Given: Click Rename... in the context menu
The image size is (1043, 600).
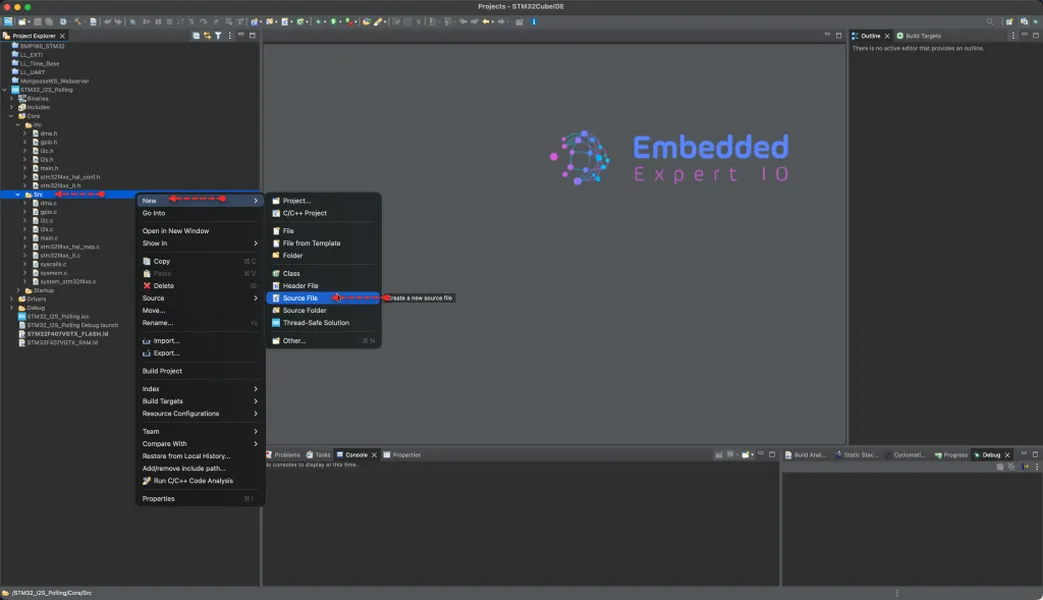Looking at the screenshot, I should click(200, 323).
